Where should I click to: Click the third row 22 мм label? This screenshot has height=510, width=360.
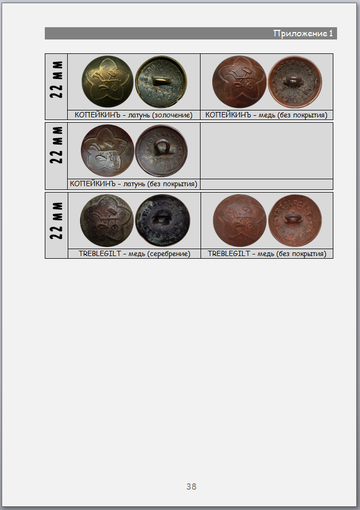point(56,220)
